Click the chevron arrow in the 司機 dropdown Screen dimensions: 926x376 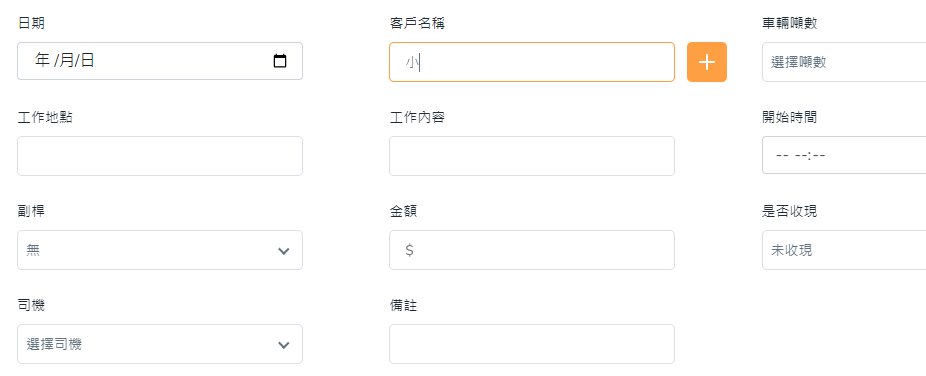(284, 345)
